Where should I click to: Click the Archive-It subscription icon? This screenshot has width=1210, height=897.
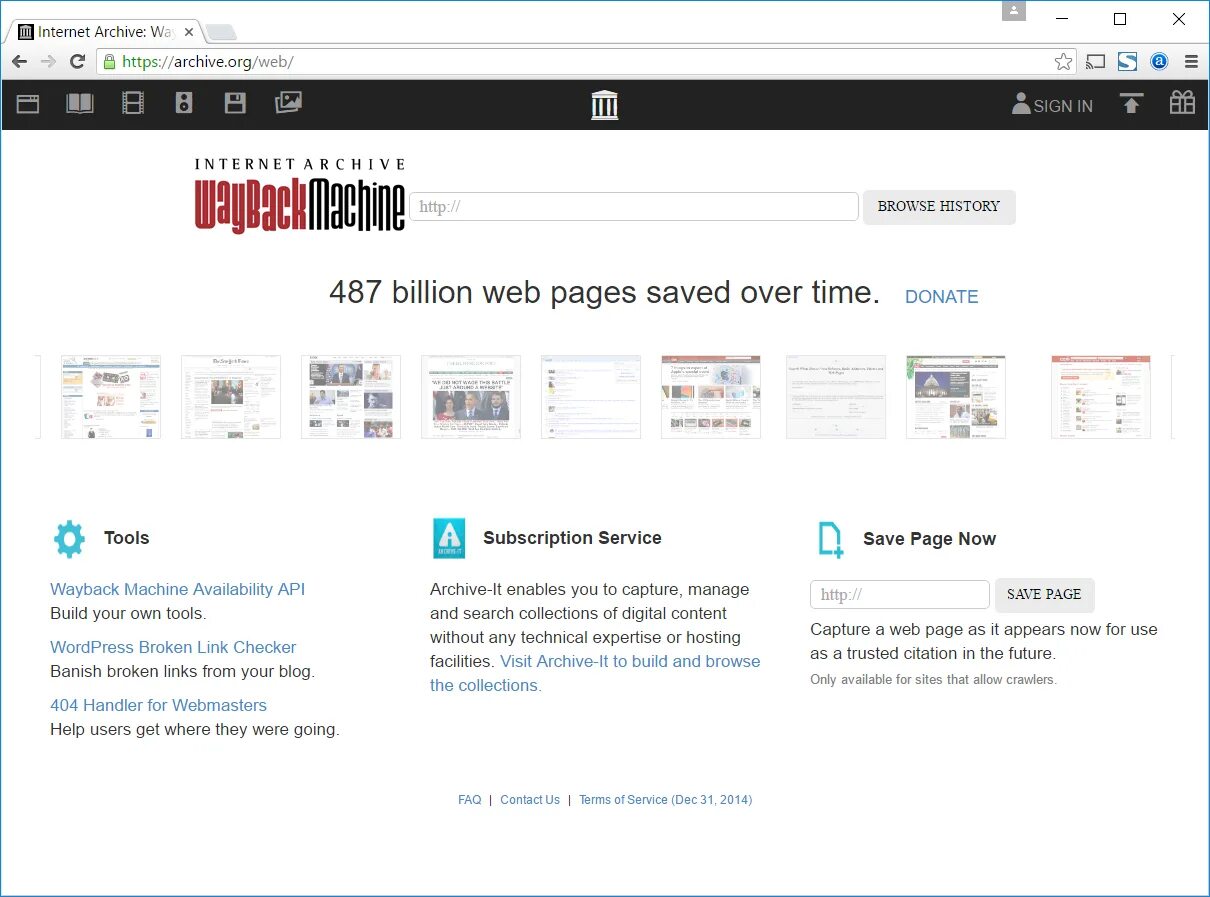pos(449,538)
